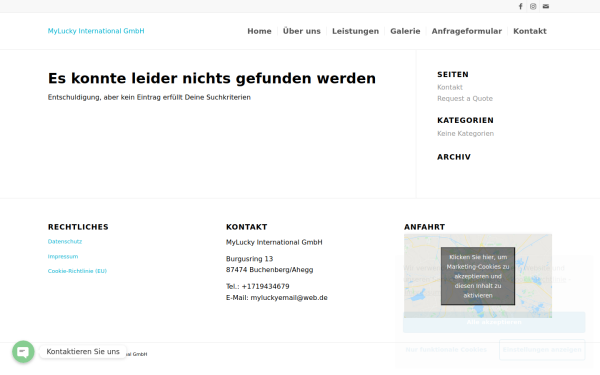The height and width of the screenshot is (375, 600).
Task: Open the Kontakt menu item
Action: [x=530, y=31]
